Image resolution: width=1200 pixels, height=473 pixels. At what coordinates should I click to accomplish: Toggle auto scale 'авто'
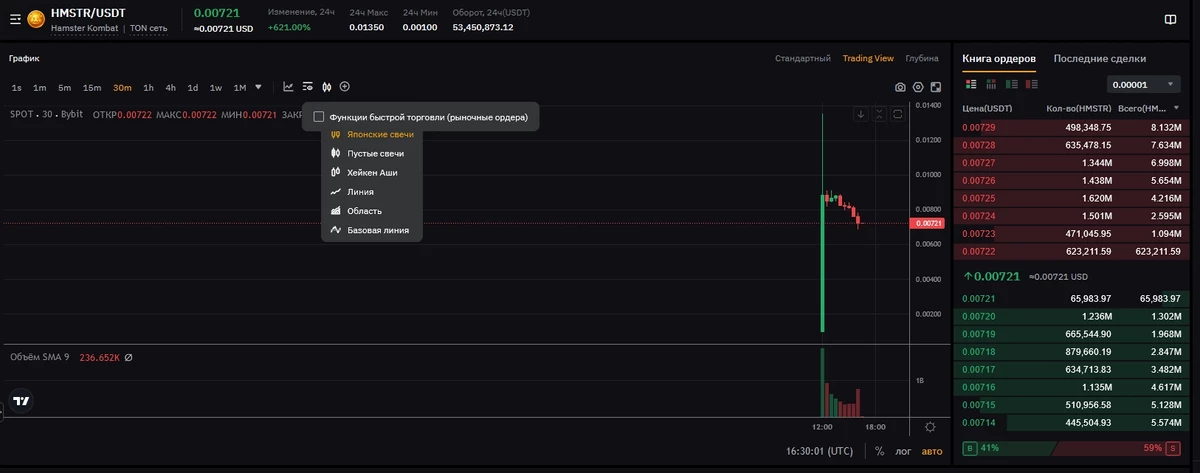point(931,451)
